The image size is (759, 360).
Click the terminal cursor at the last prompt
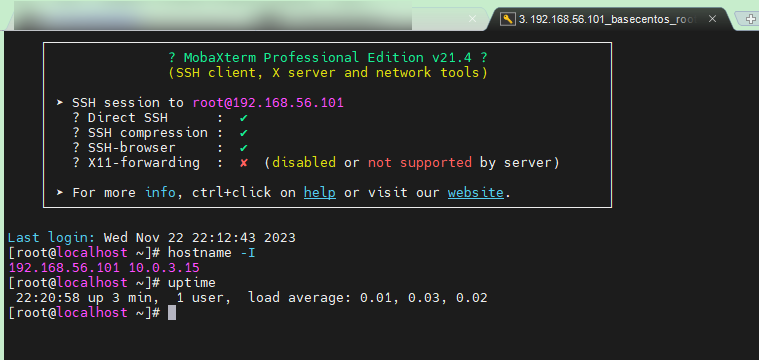172,313
